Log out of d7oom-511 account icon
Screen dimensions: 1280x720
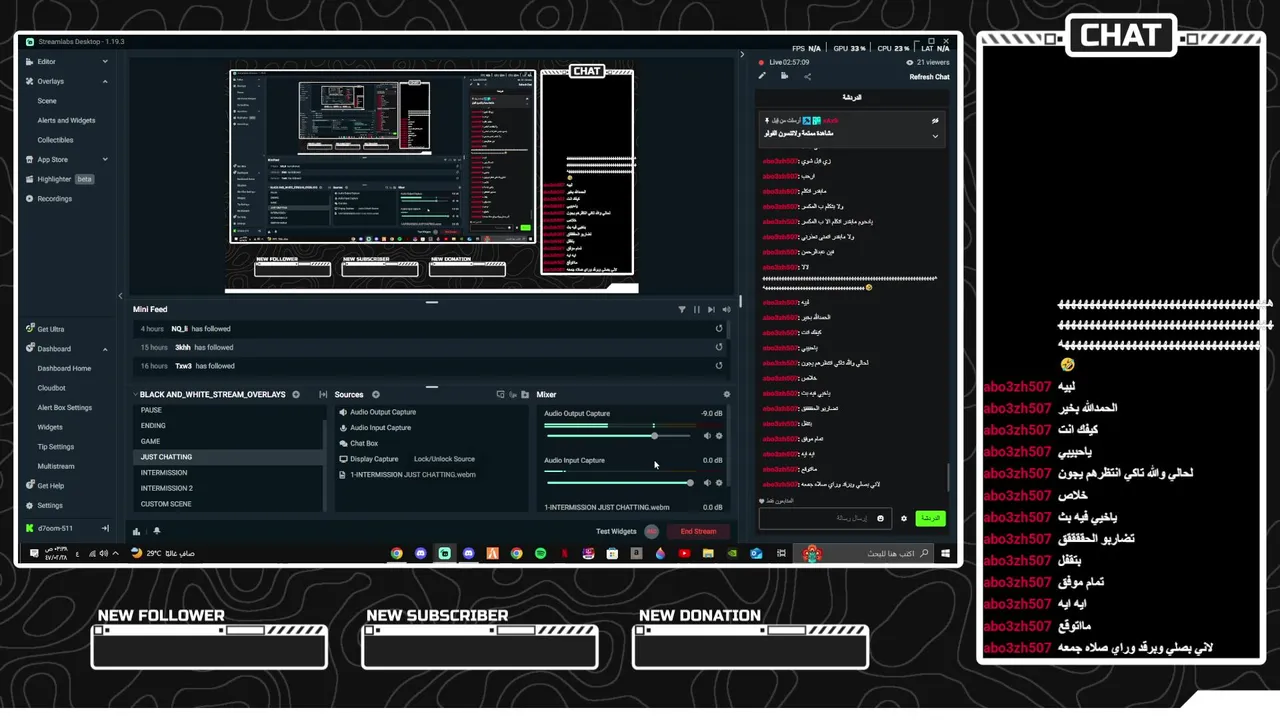(105, 528)
